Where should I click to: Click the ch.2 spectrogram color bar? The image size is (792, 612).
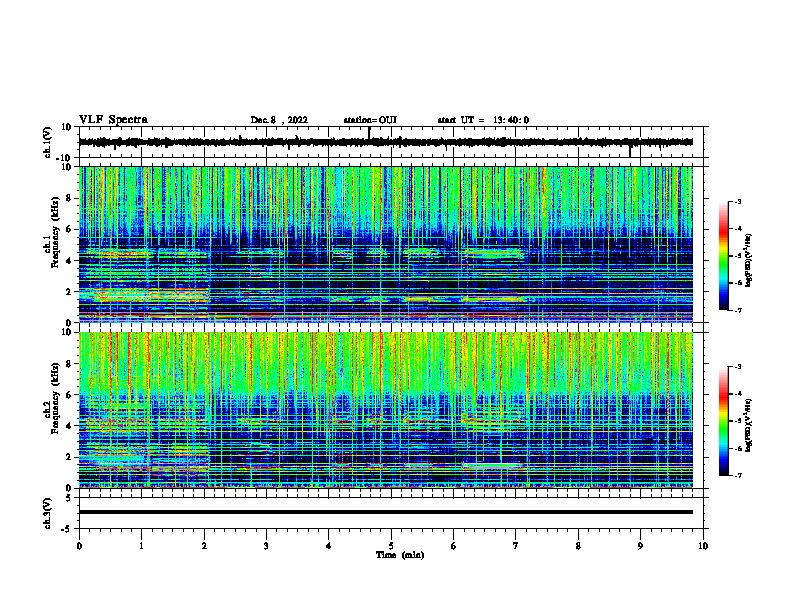pos(723,421)
